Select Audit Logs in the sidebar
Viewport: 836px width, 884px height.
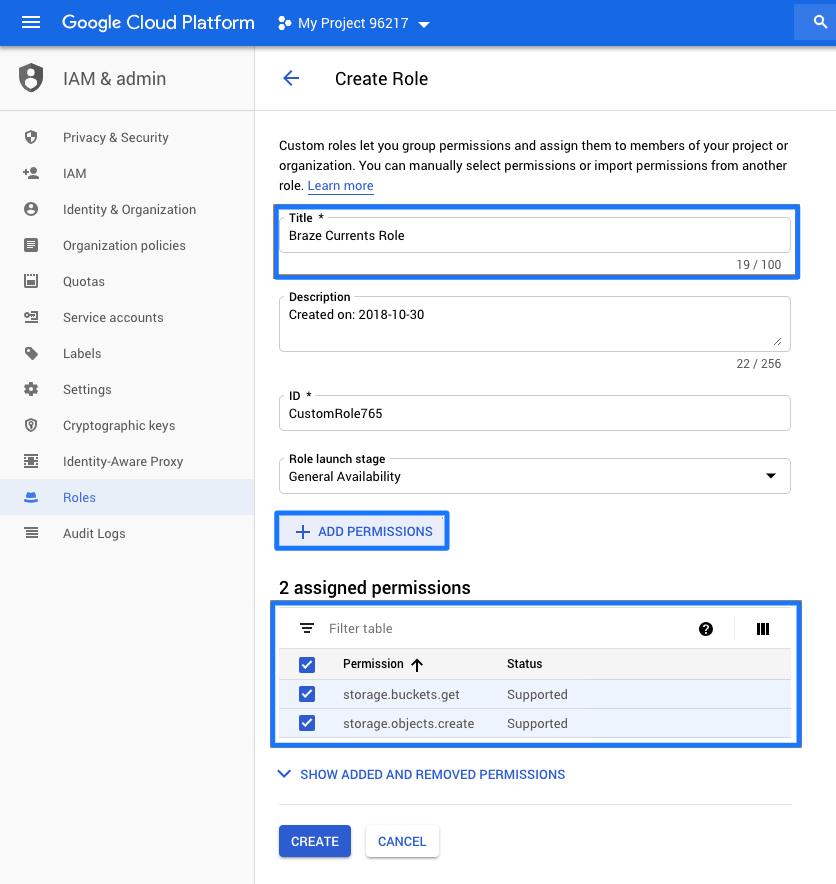(x=94, y=534)
